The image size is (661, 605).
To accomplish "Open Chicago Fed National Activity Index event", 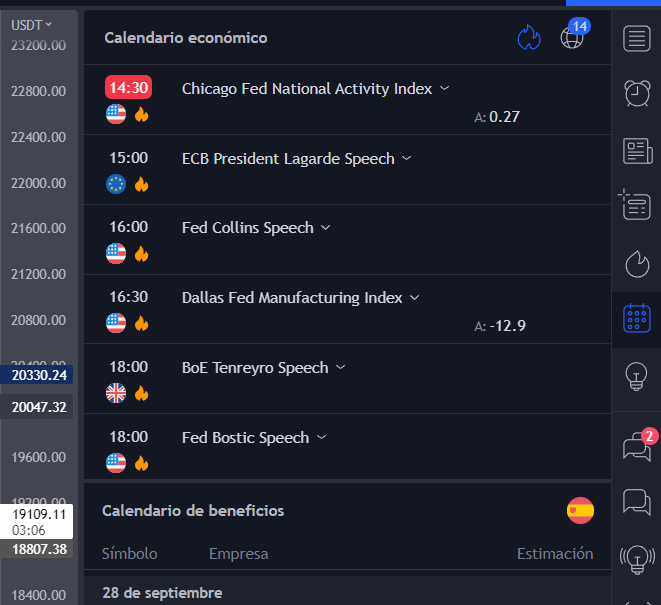I will (x=307, y=89).
